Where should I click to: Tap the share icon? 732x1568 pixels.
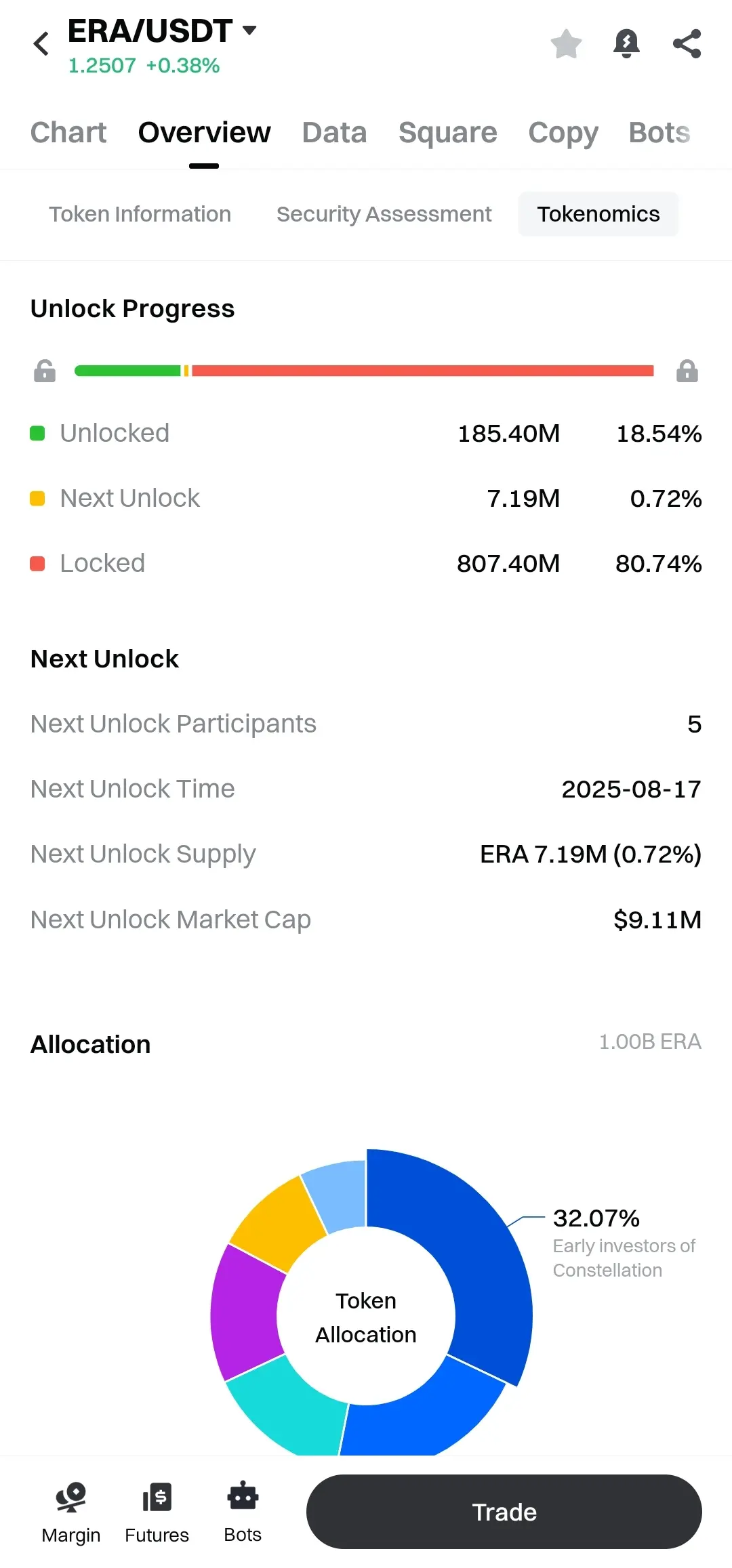point(687,44)
